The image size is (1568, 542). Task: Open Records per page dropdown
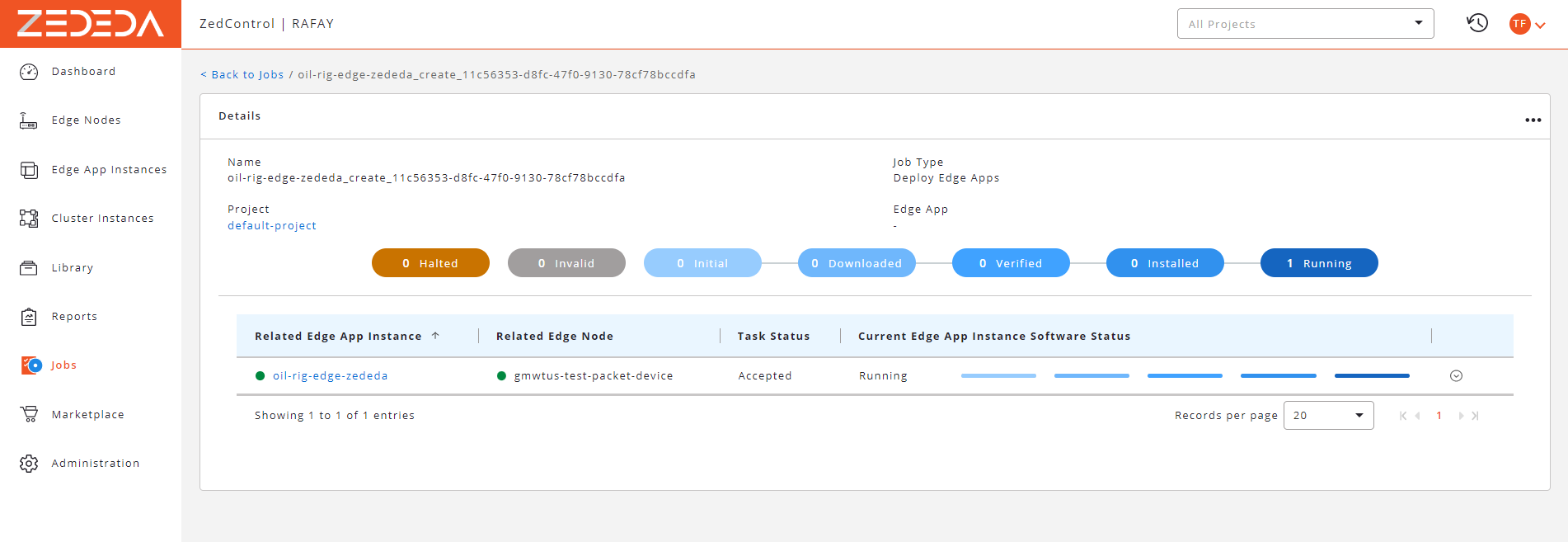[x=1328, y=416]
